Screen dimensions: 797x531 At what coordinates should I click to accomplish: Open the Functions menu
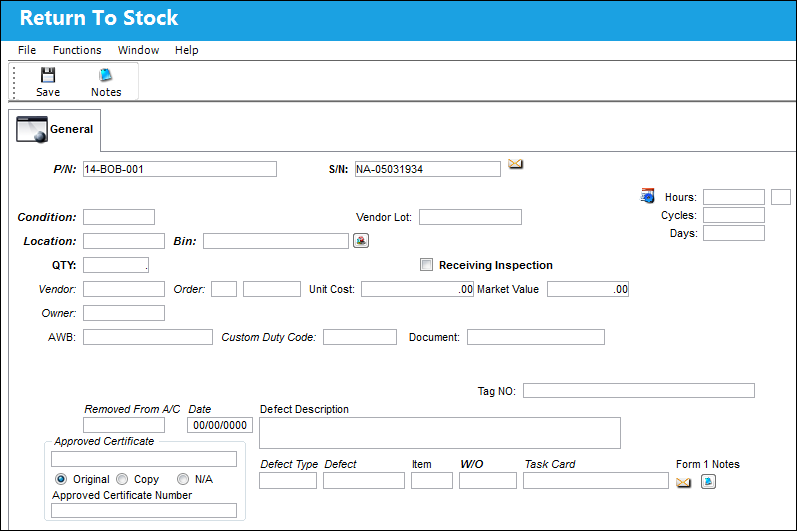(77, 50)
